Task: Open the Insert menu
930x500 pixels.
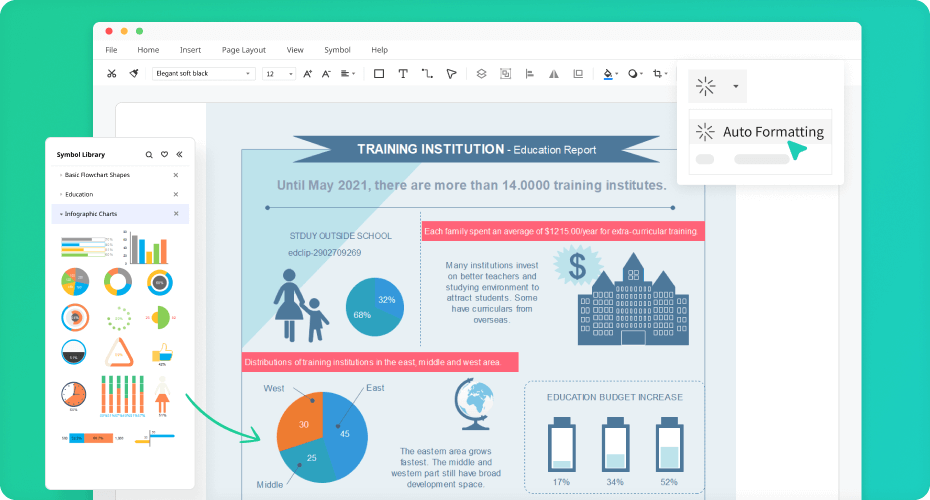Action: pos(190,49)
